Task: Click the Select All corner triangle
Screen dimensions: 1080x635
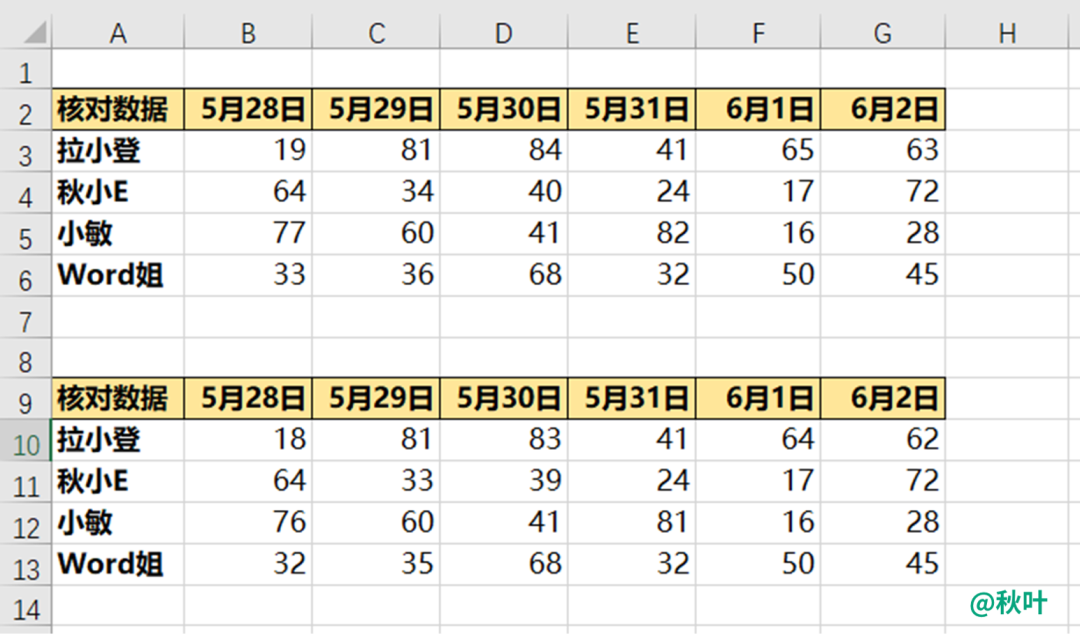Action: tap(34, 32)
